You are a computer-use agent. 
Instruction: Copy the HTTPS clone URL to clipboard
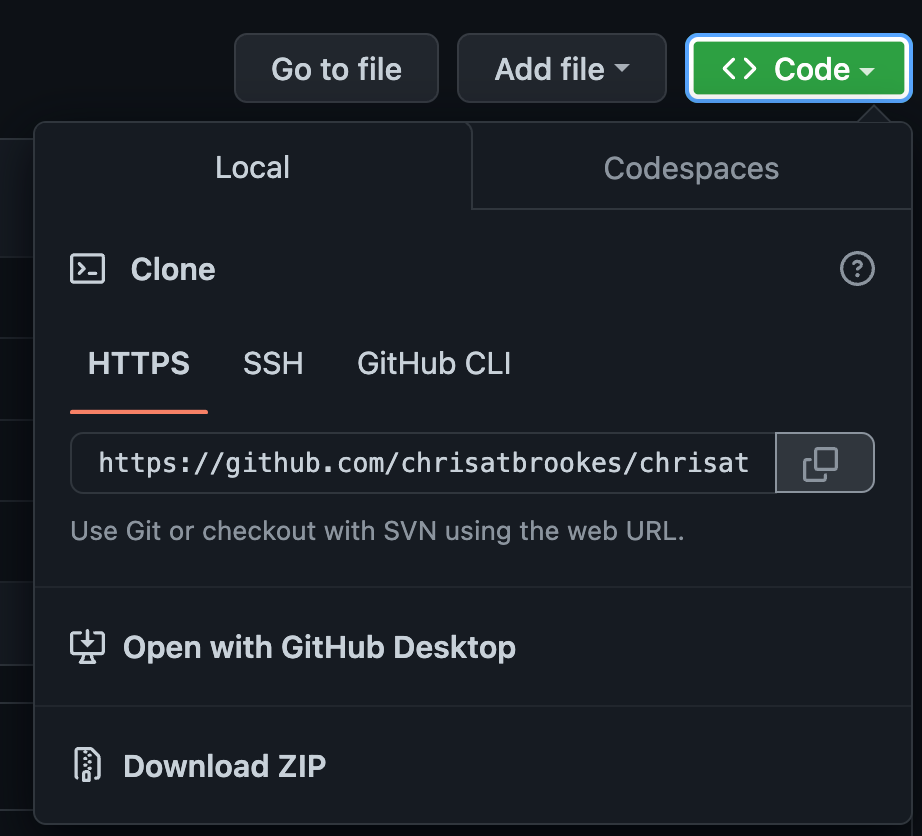[824, 463]
